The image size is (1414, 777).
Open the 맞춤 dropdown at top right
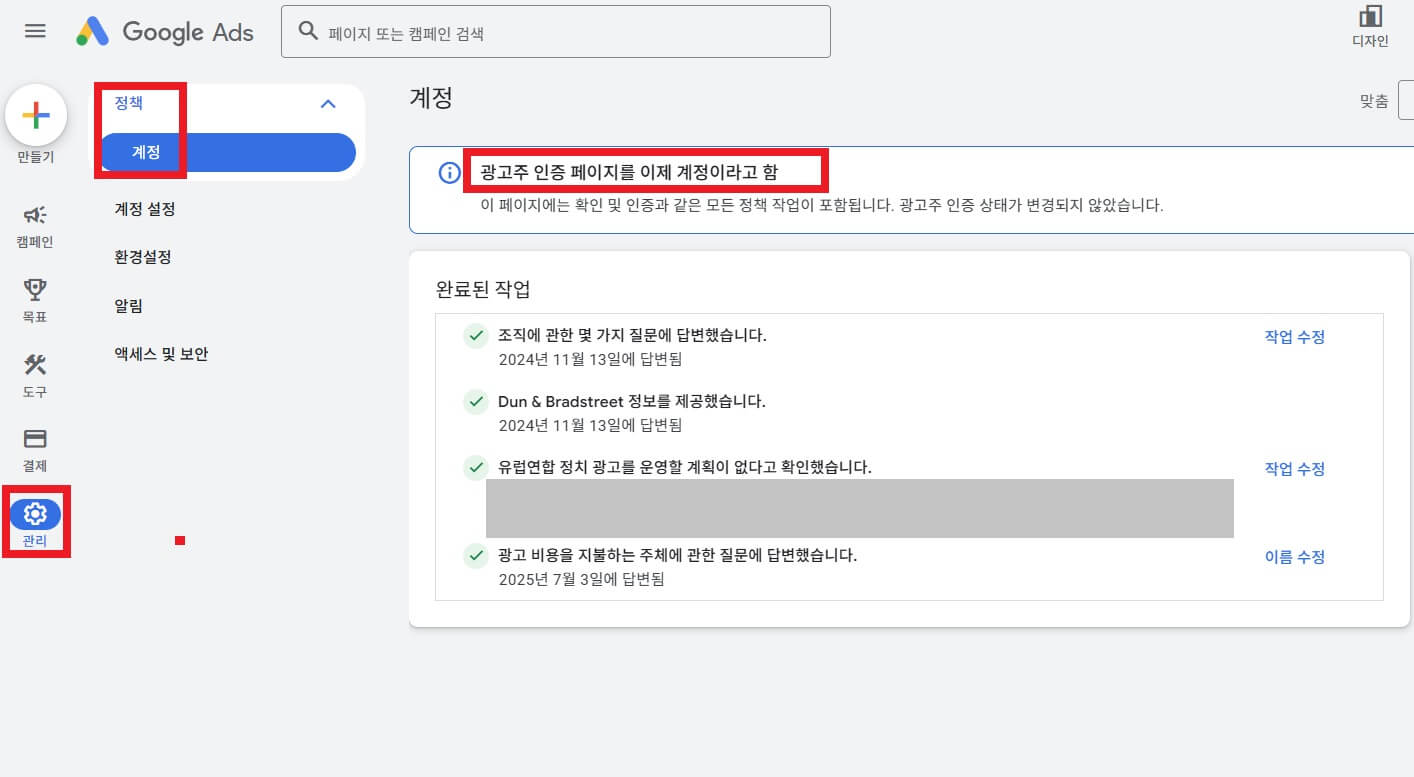click(1405, 101)
